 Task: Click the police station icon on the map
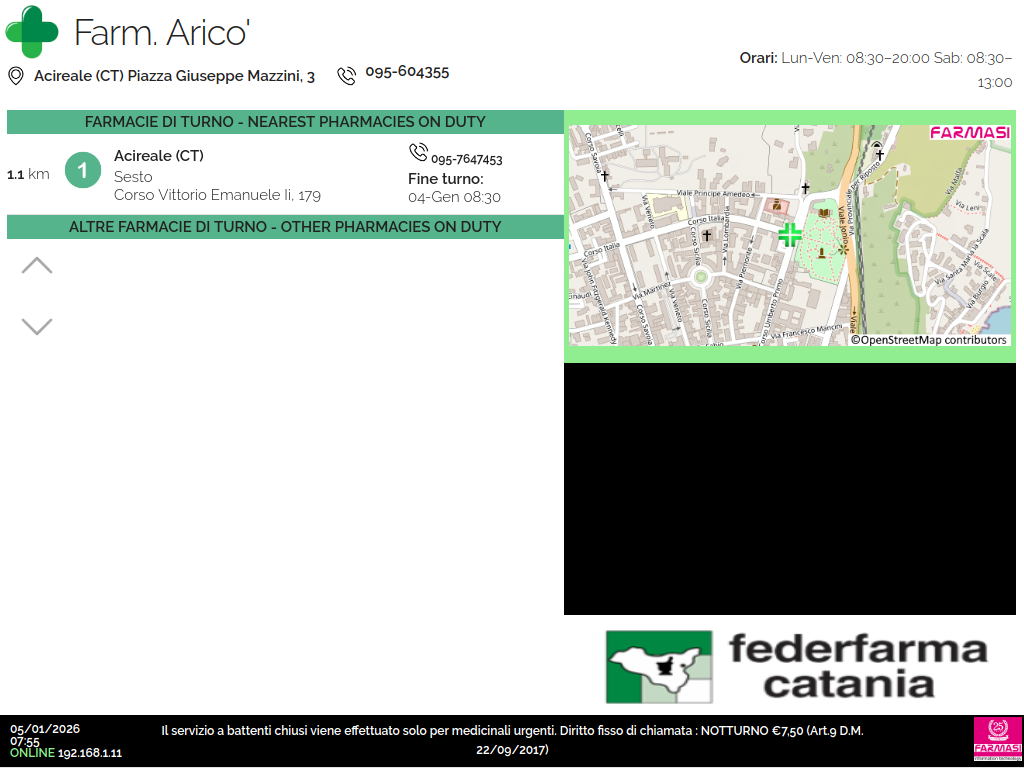pyautogui.click(x=776, y=205)
